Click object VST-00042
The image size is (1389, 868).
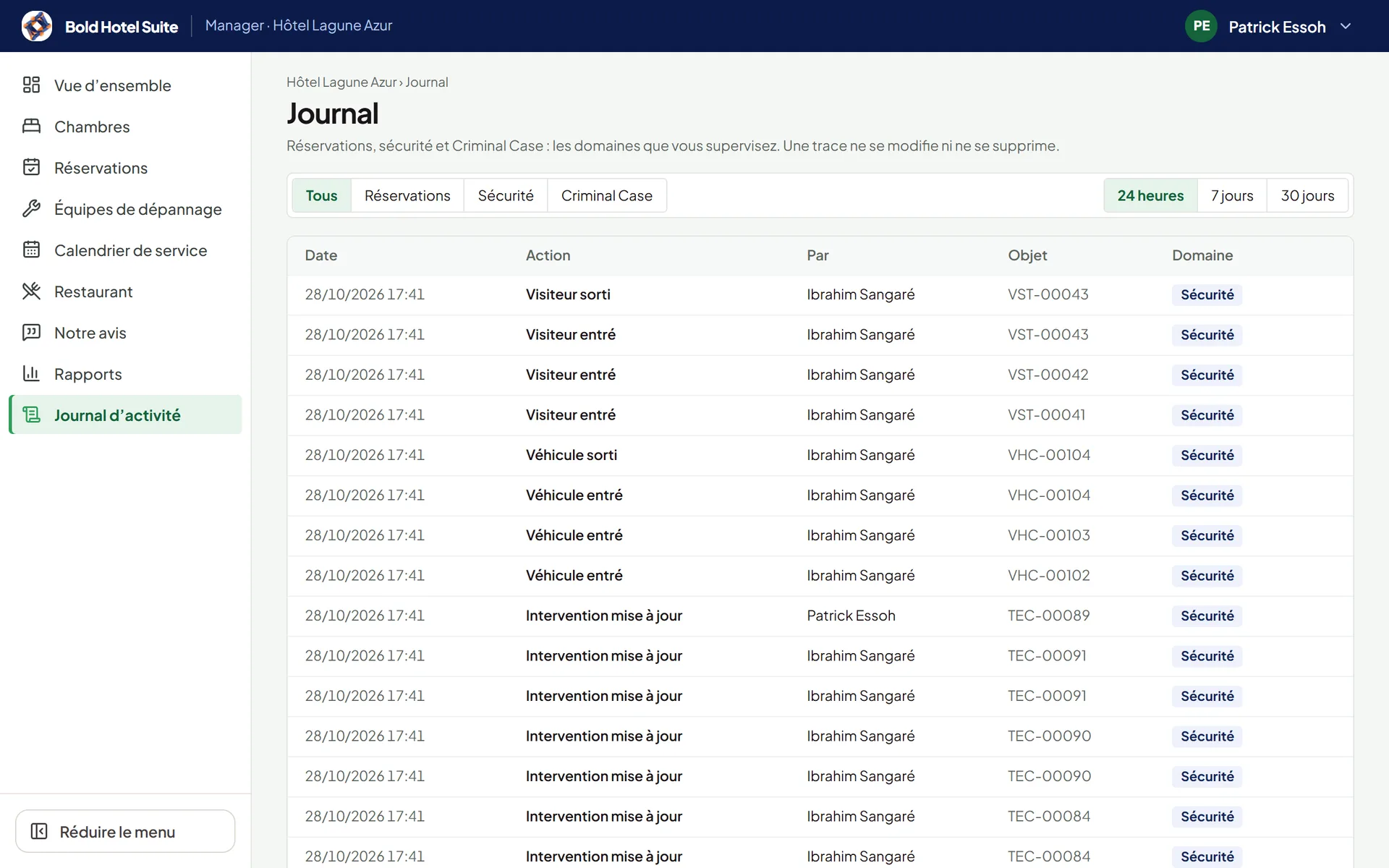coord(1048,375)
